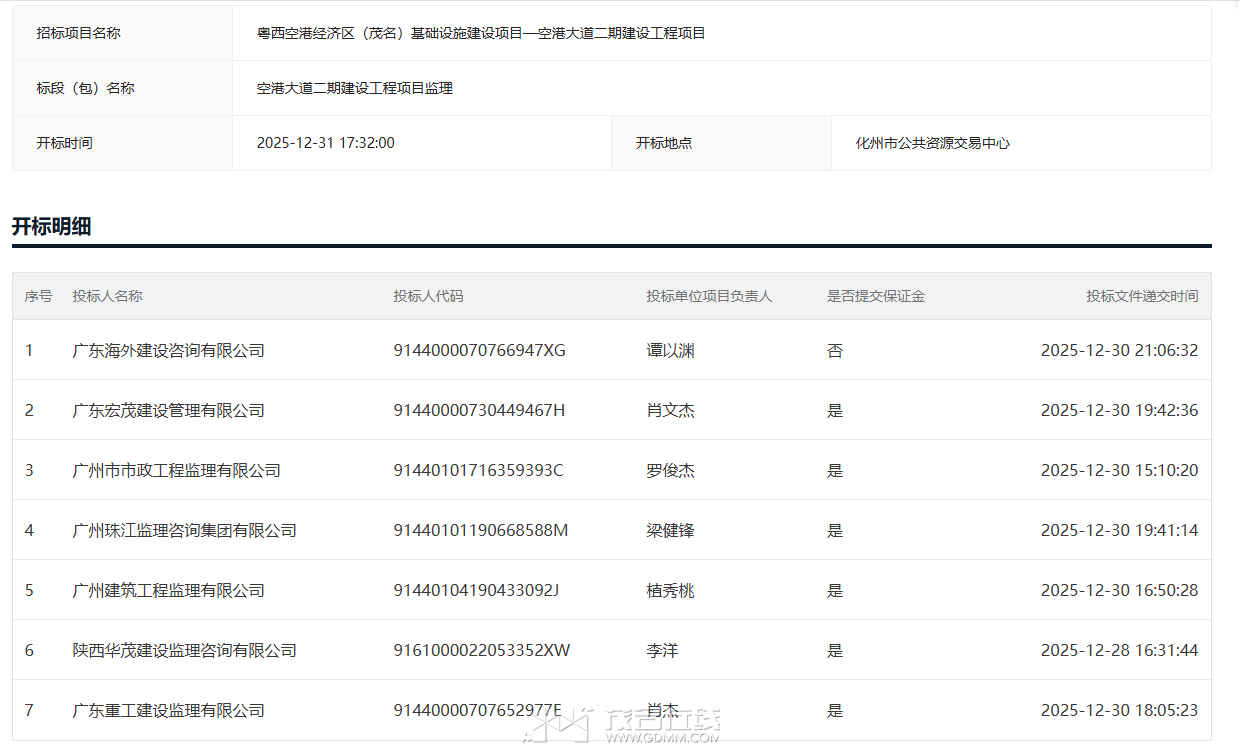The height and width of the screenshot is (748, 1240).
Task: Click 广州珠江监理咨询集团有限公司 row name
Action: pos(184,531)
